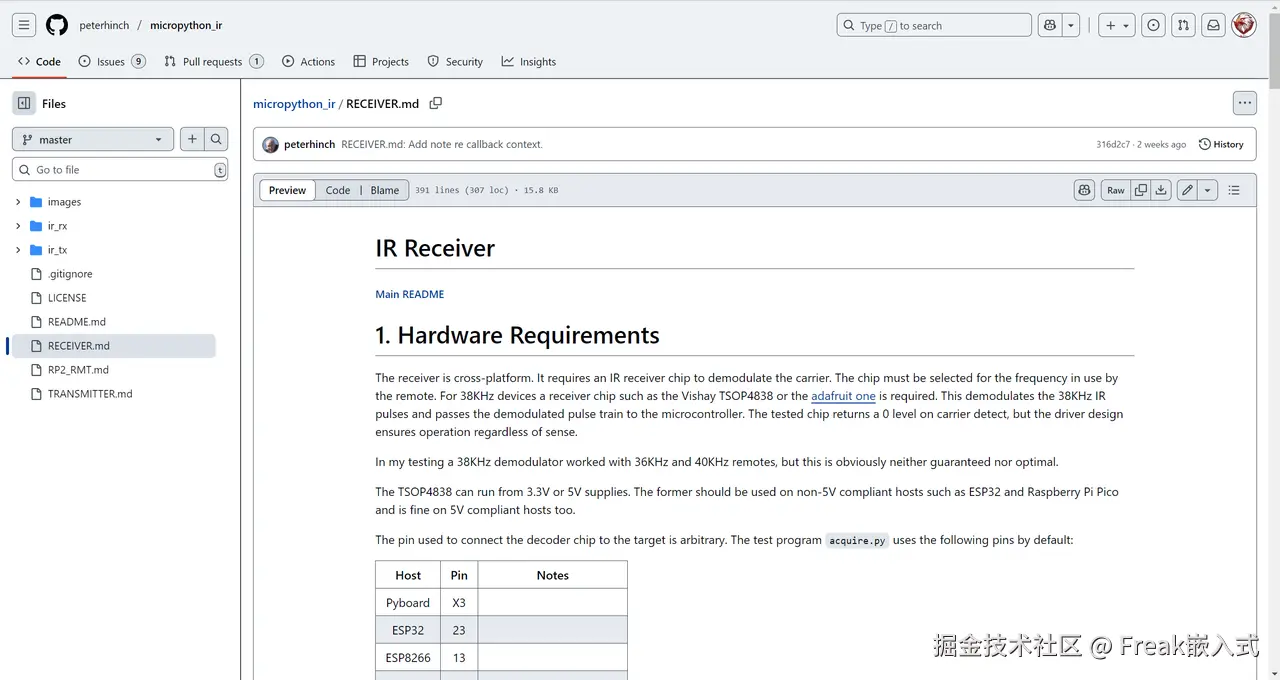Open the user avatar menu
This screenshot has width=1280, height=680.
pyautogui.click(x=1244, y=25)
